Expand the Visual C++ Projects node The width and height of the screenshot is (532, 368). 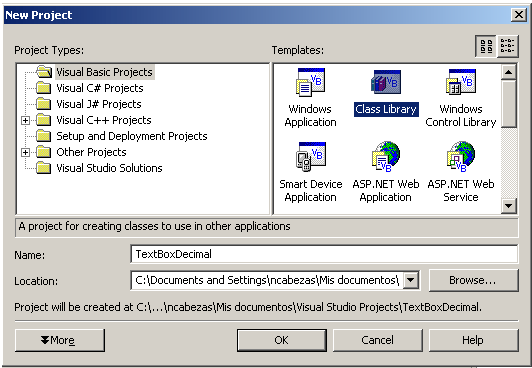click(25, 120)
